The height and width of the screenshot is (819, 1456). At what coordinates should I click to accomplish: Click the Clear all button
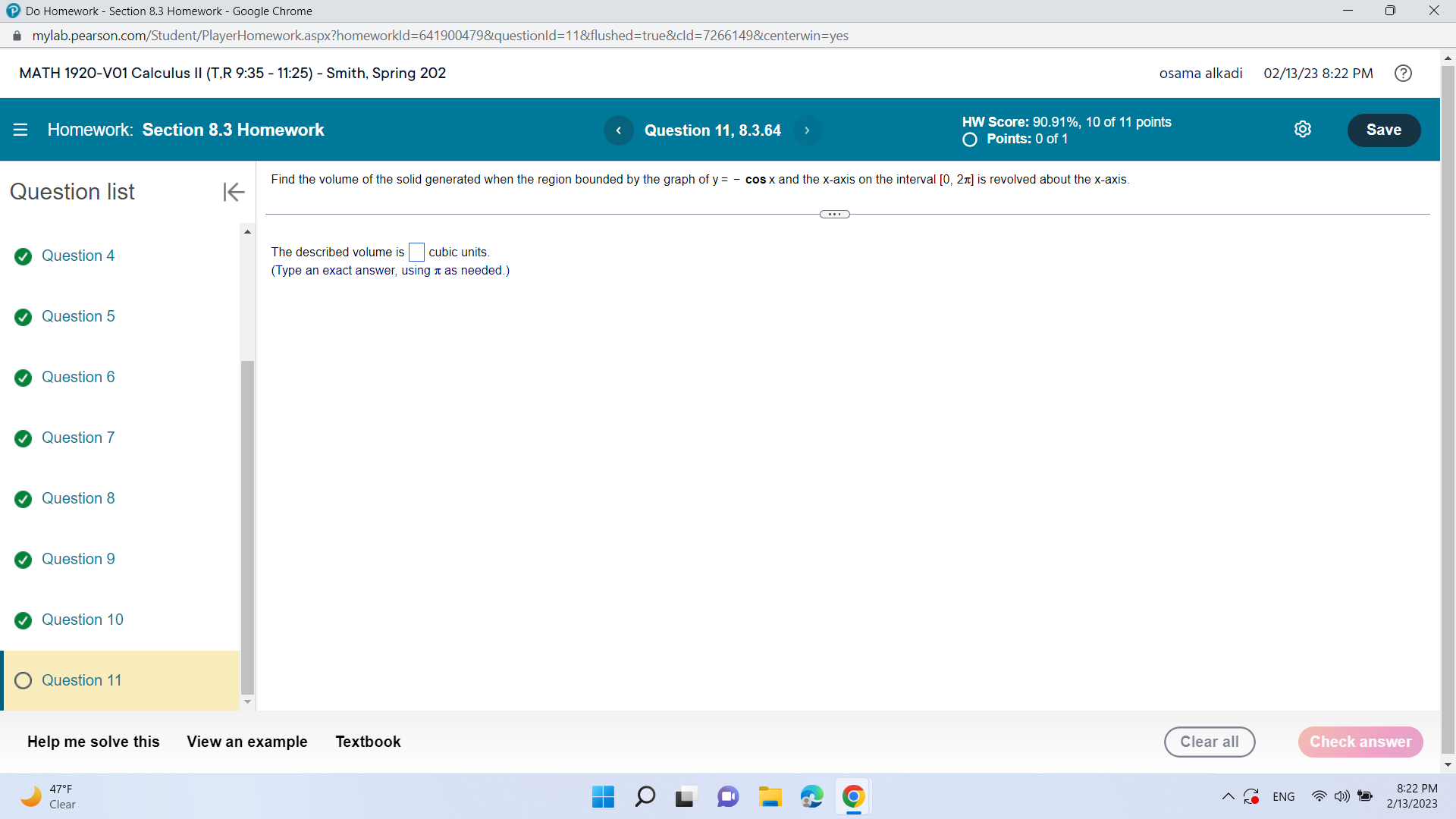[1209, 742]
